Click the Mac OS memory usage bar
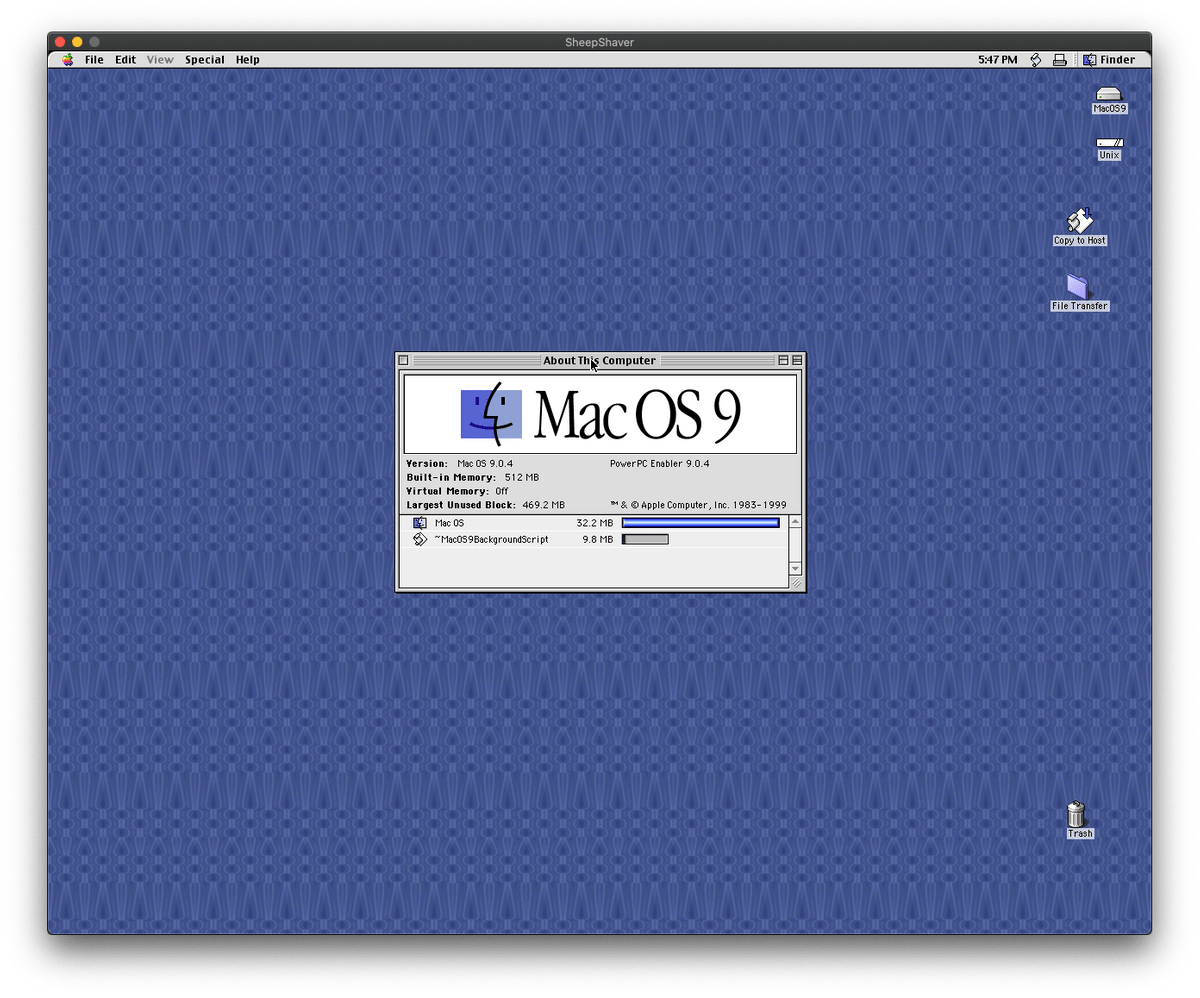The image size is (1200, 998). [700, 523]
